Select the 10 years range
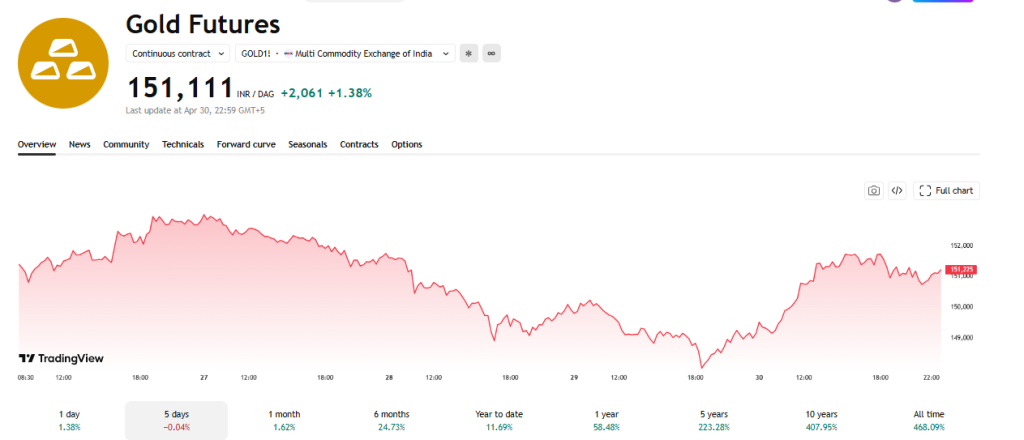 [x=822, y=420]
